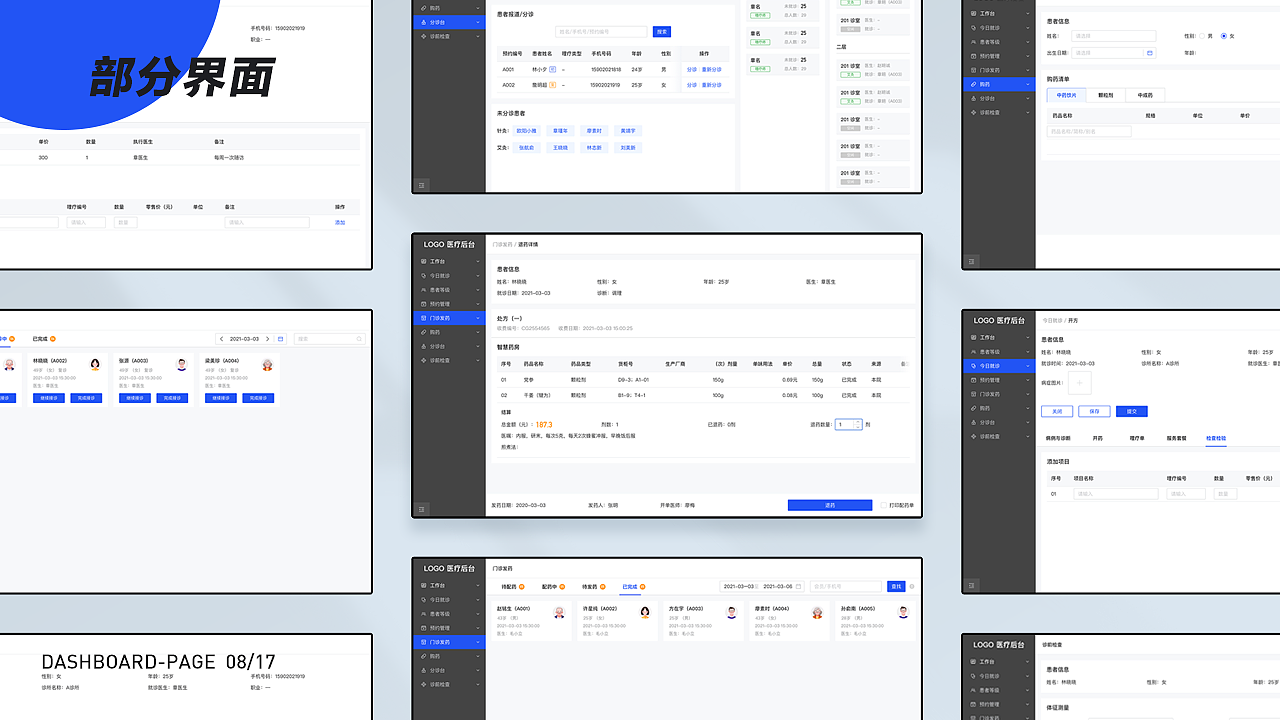Collapse sidebar icon in top-right 购药 window
The height and width of the screenshot is (720, 1280).
(x=972, y=261)
